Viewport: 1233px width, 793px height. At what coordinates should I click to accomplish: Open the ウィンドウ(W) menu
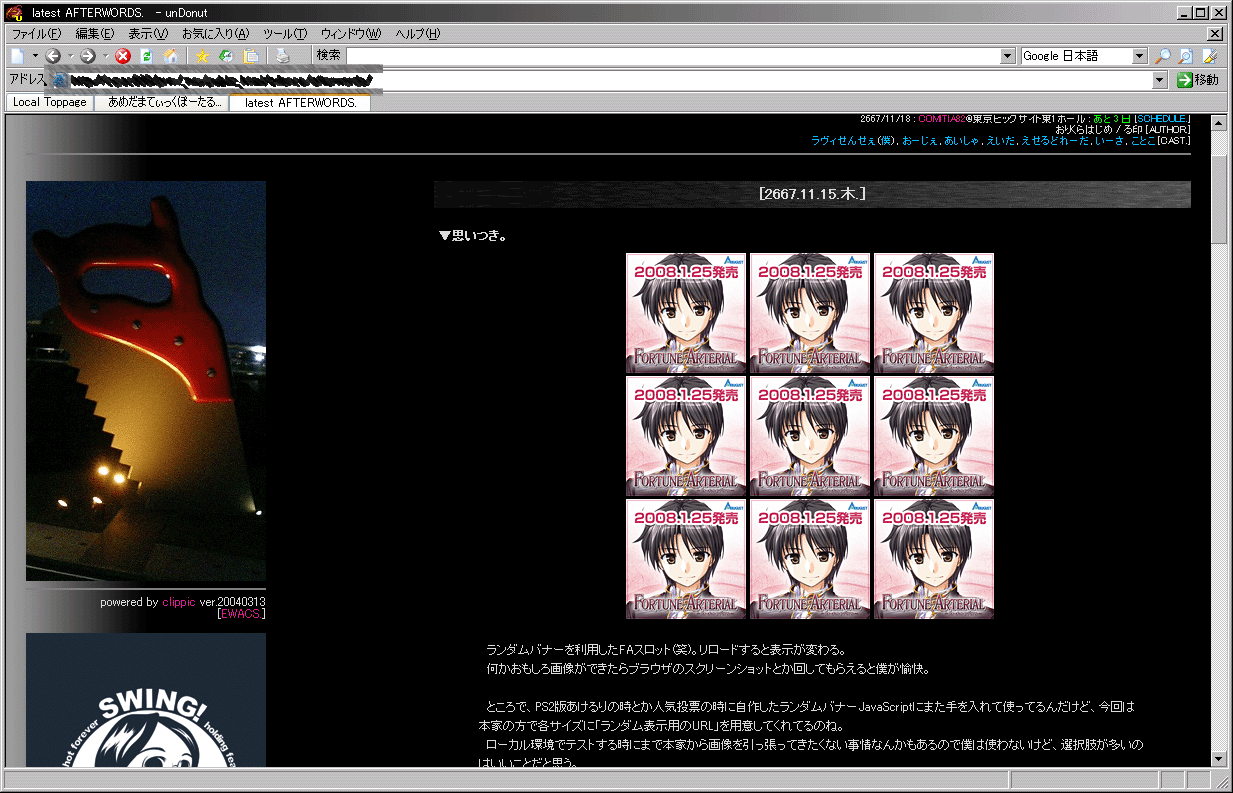[x=350, y=34]
